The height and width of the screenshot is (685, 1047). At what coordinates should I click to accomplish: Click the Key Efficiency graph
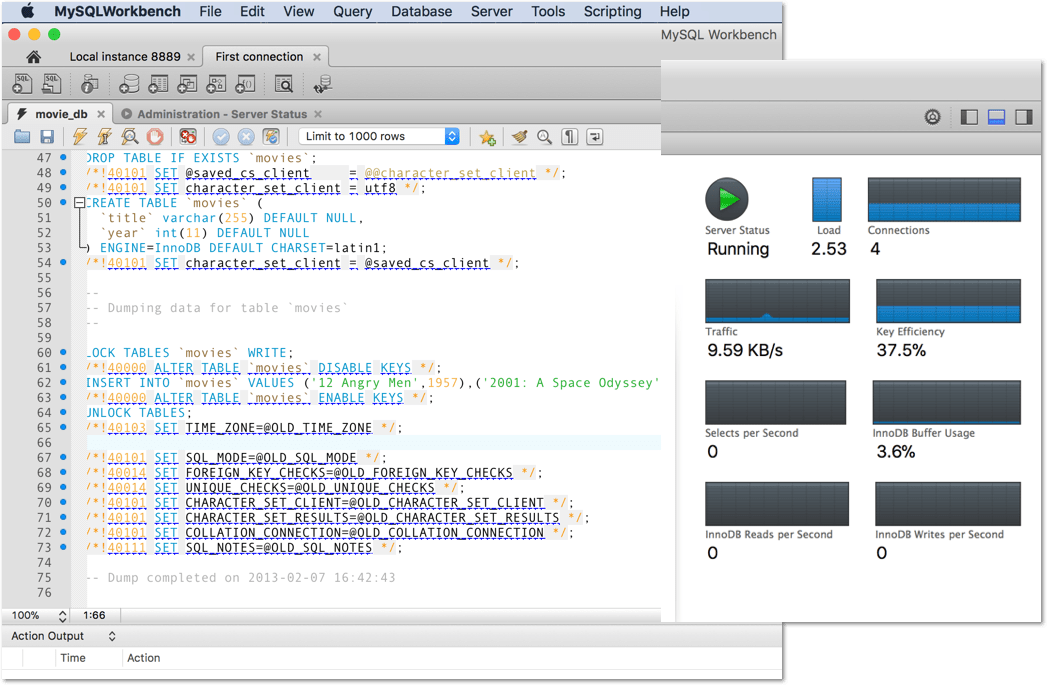click(x=948, y=301)
